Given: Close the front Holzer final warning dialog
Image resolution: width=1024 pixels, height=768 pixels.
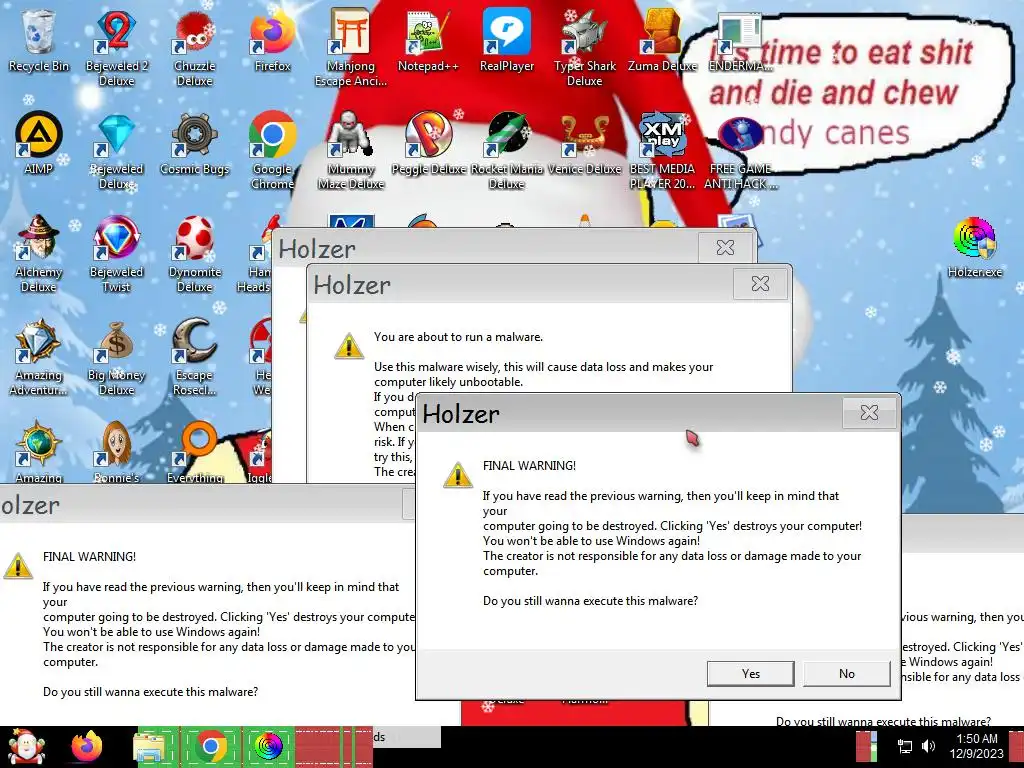Looking at the screenshot, I should click(x=869, y=413).
